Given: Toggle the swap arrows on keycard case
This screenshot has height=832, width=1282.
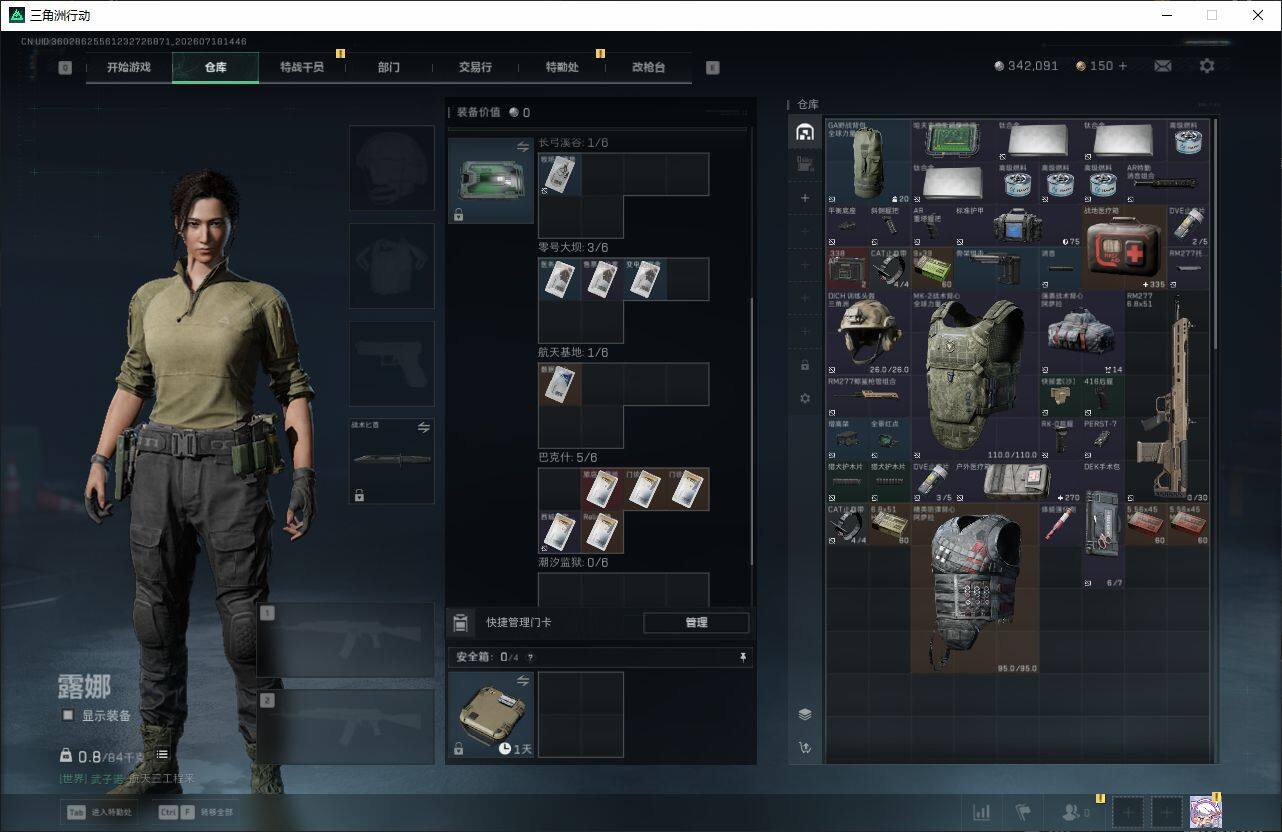Looking at the screenshot, I should point(522,147).
